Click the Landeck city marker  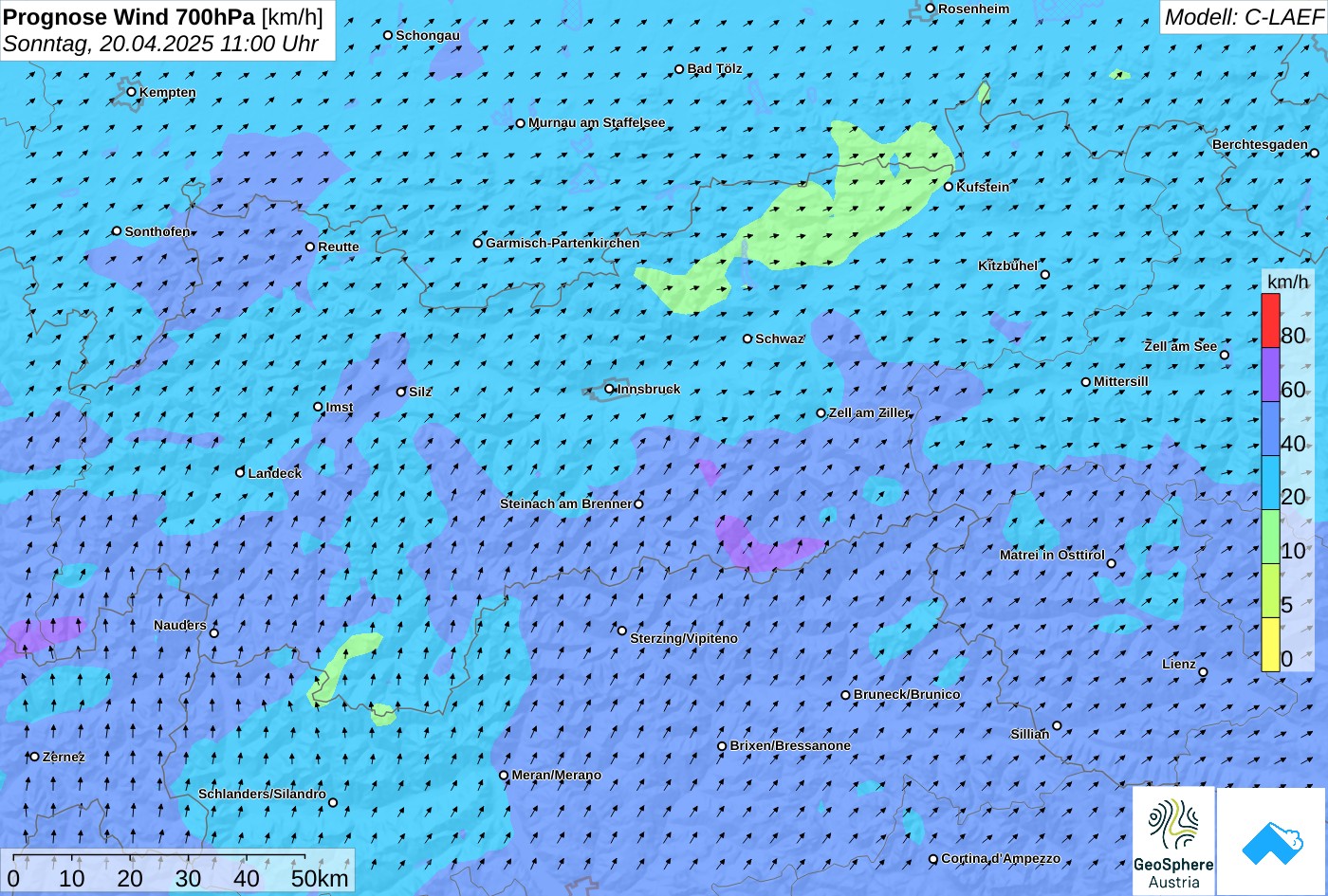click(x=239, y=472)
